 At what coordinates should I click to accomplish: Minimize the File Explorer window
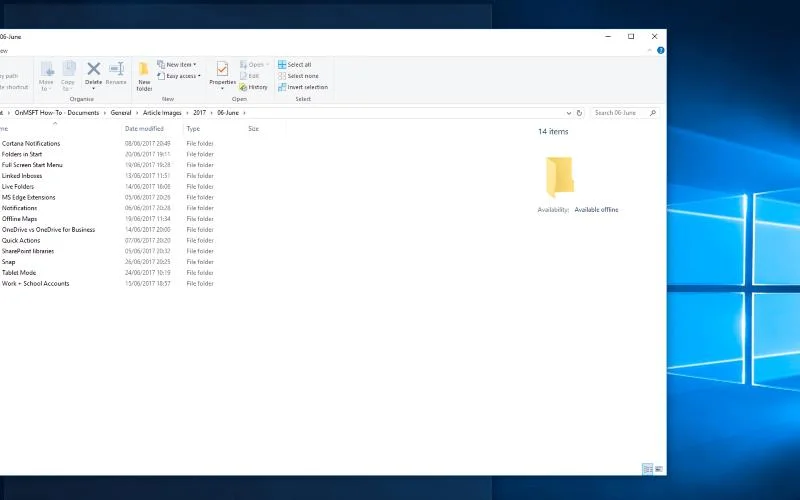[608, 36]
